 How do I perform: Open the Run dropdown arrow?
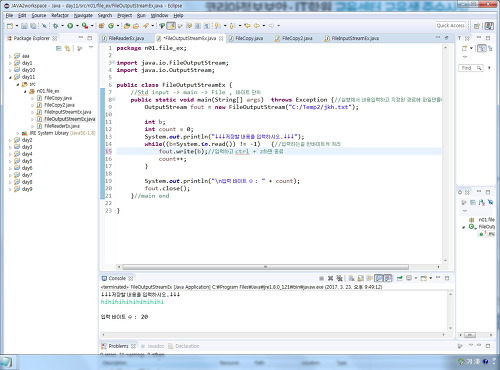point(77,26)
